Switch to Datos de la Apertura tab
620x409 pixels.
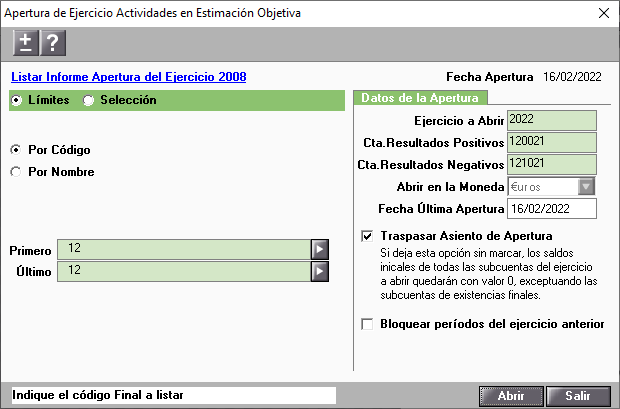point(420,98)
